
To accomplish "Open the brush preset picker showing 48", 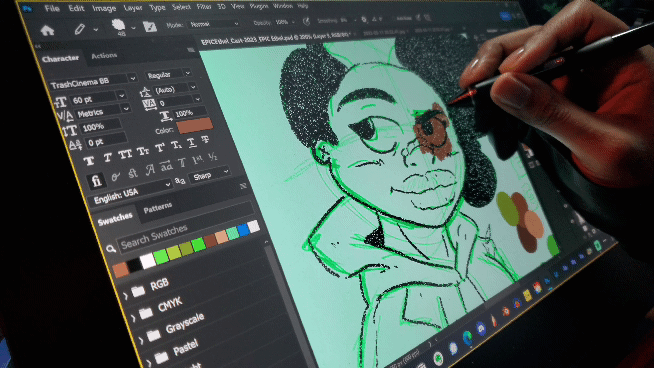I will [133, 28].
